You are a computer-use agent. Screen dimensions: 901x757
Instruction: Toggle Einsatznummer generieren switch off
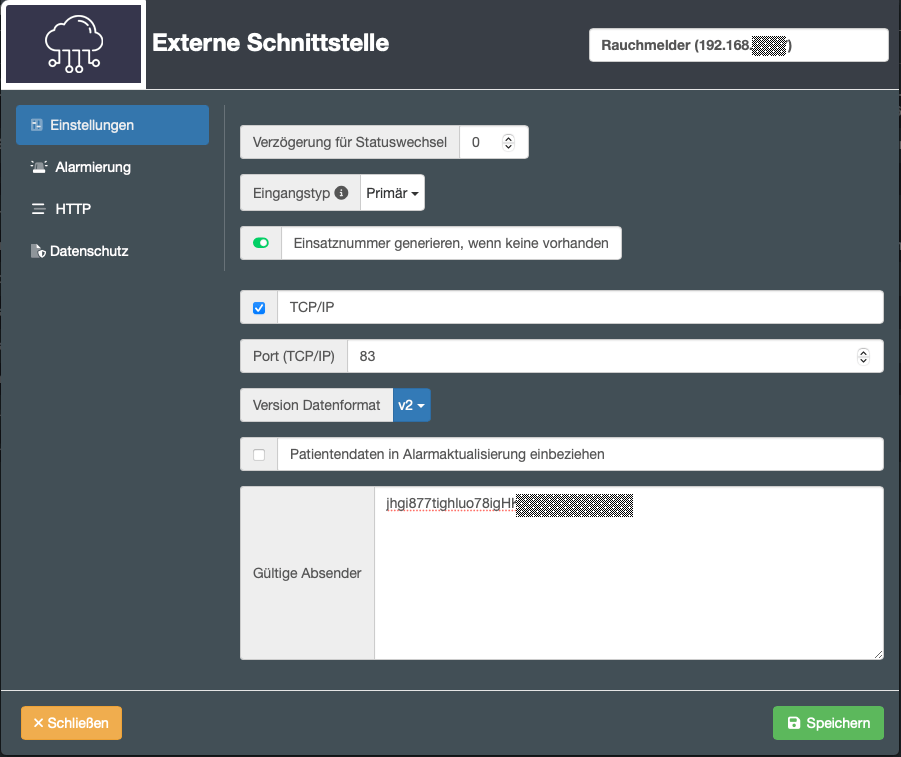261,243
